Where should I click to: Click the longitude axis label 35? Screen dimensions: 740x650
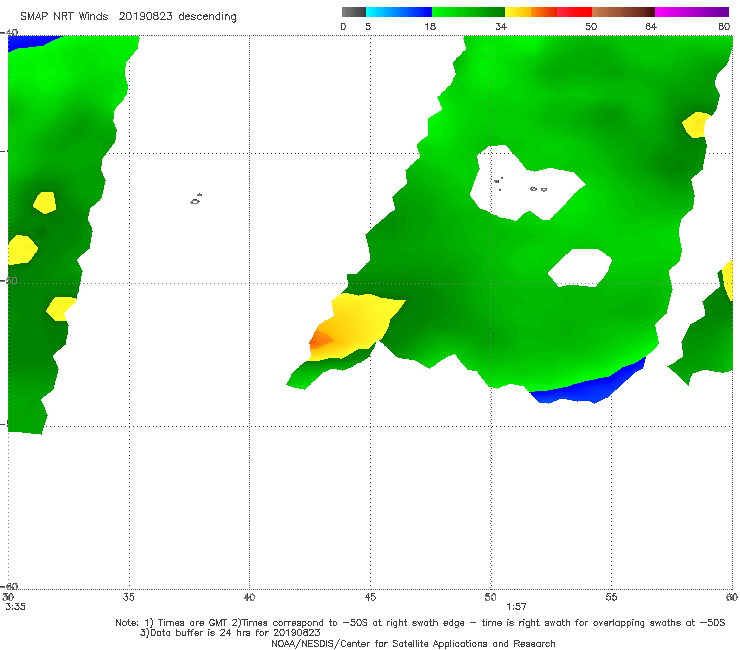click(x=128, y=597)
